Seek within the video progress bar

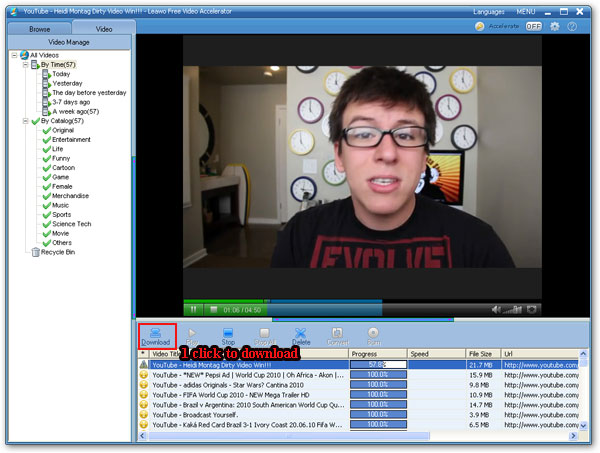(x=362, y=301)
